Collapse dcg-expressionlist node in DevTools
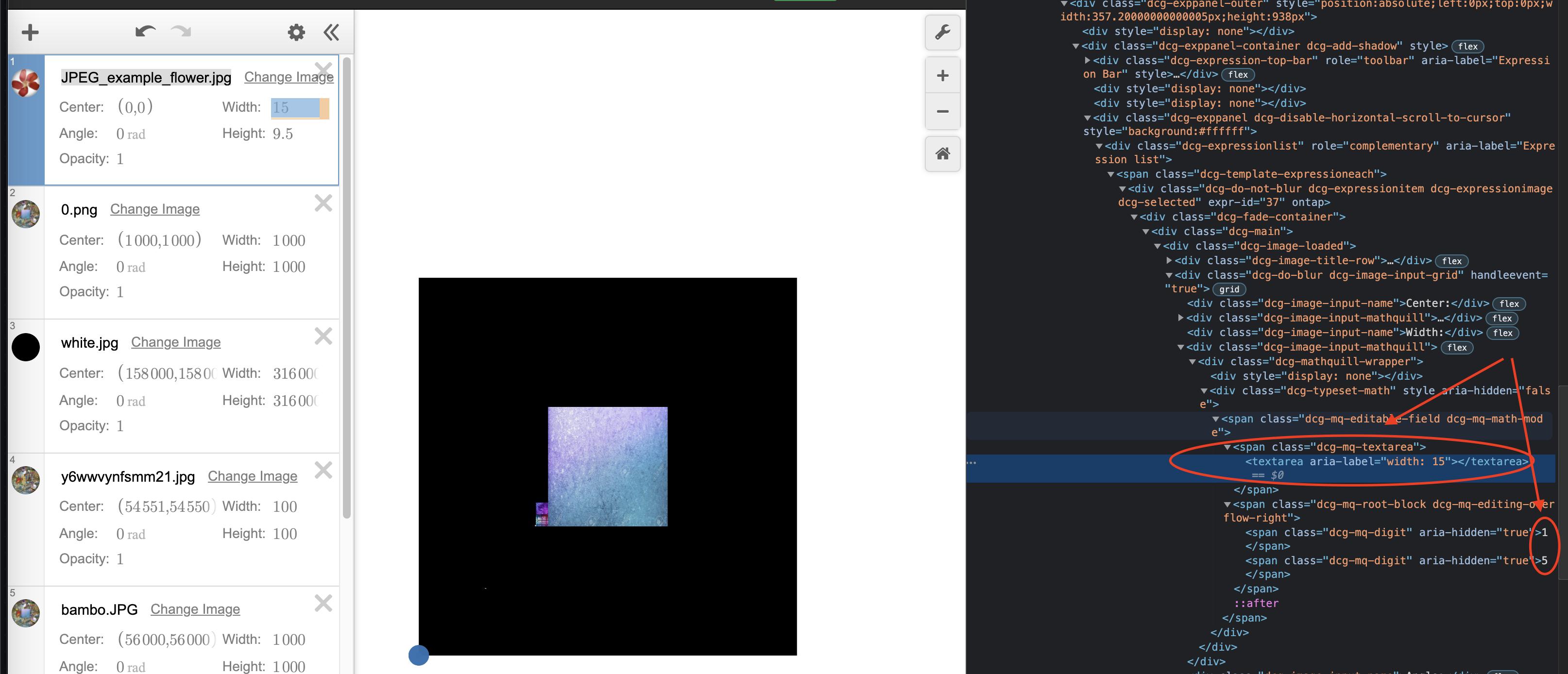This screenshot has height=674, width=1568. pyautogui.click(x=1099, y=146)
